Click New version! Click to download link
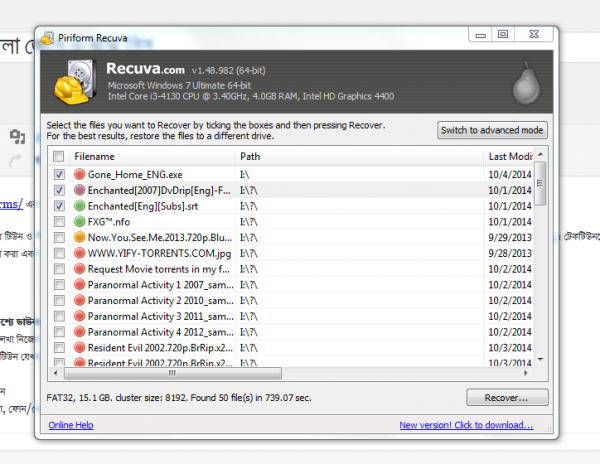Image resolution: width=600 pixels, height=464 pixels. click(x=466, y=425)
